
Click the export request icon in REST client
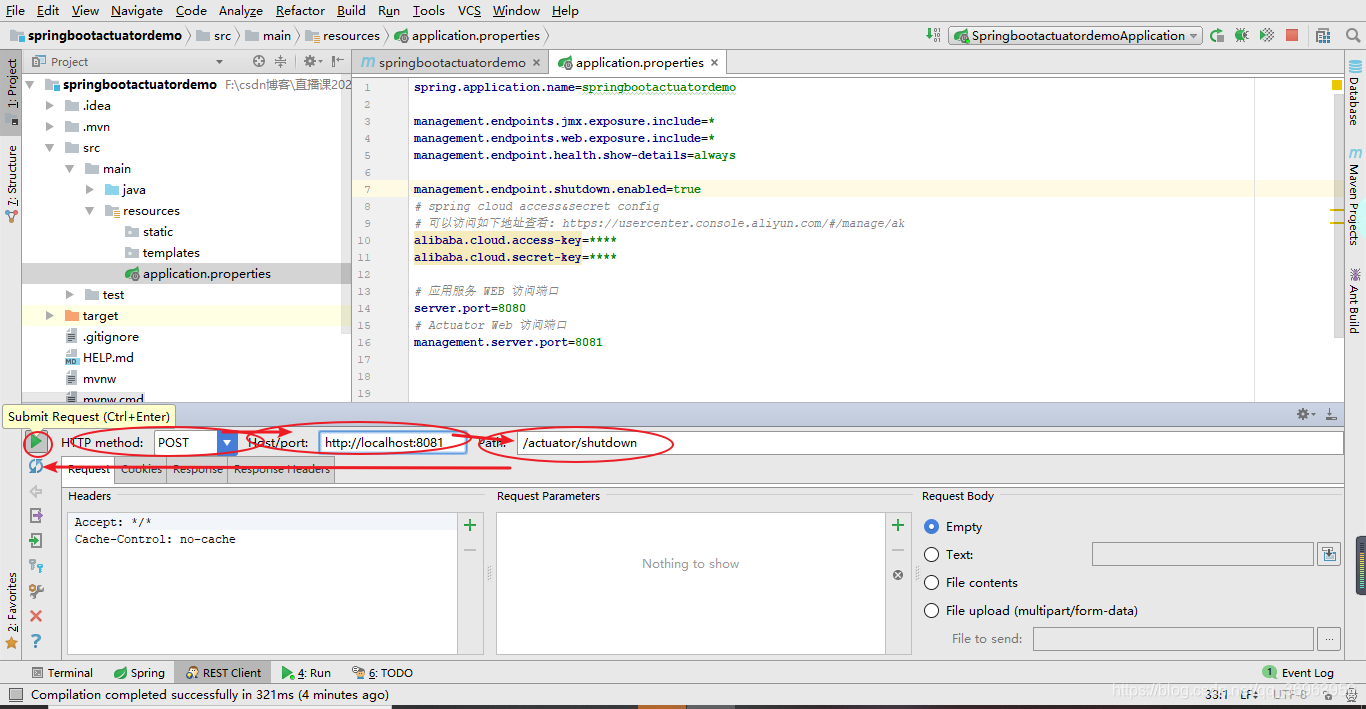[36, 516]
